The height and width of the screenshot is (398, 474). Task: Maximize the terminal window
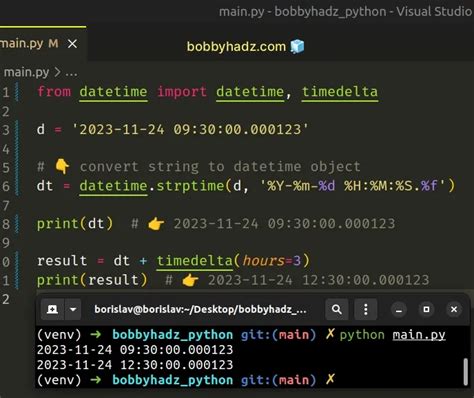click(426, 310)
